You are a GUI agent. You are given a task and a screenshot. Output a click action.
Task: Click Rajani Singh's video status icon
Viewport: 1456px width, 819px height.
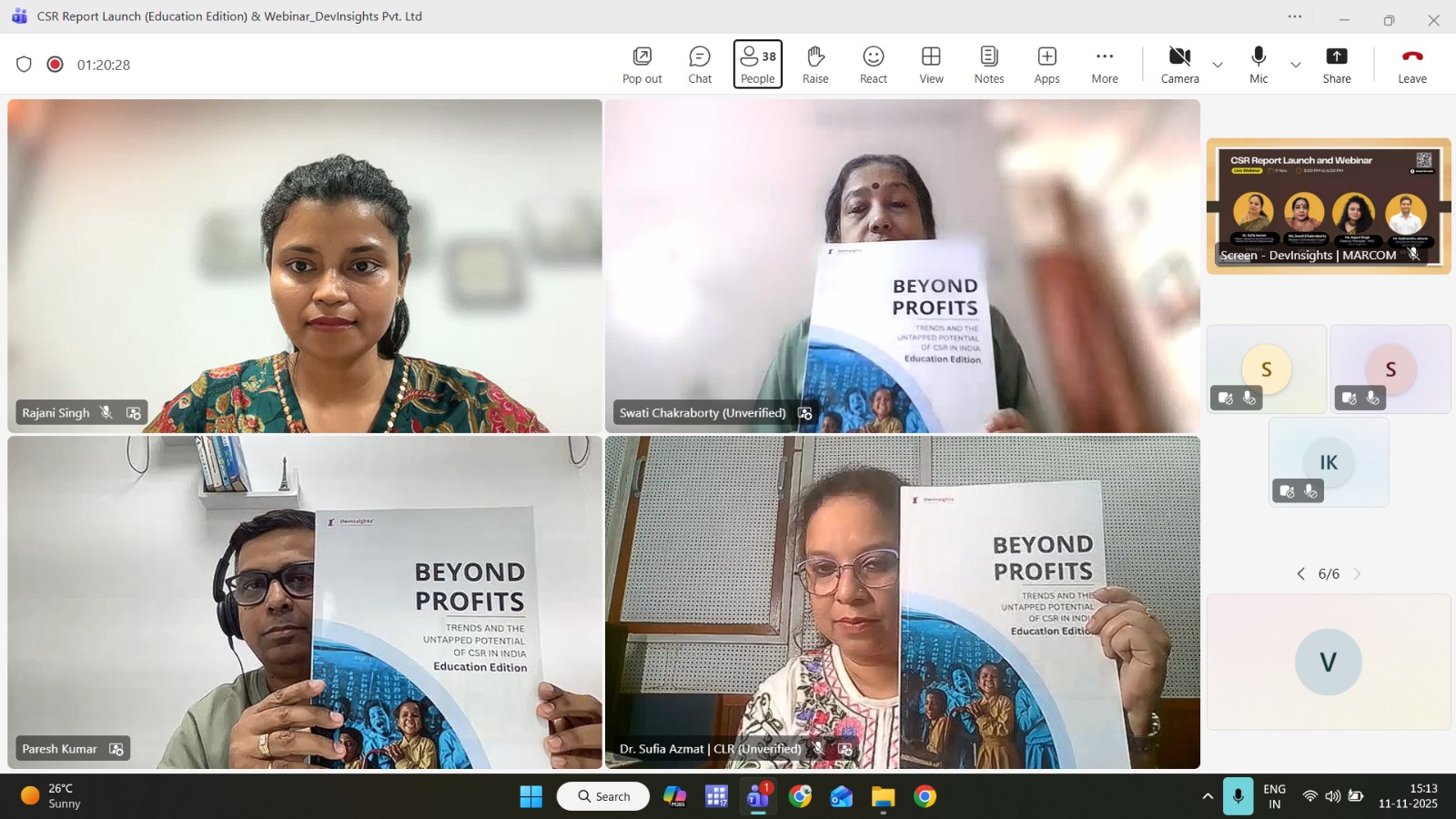134,413
